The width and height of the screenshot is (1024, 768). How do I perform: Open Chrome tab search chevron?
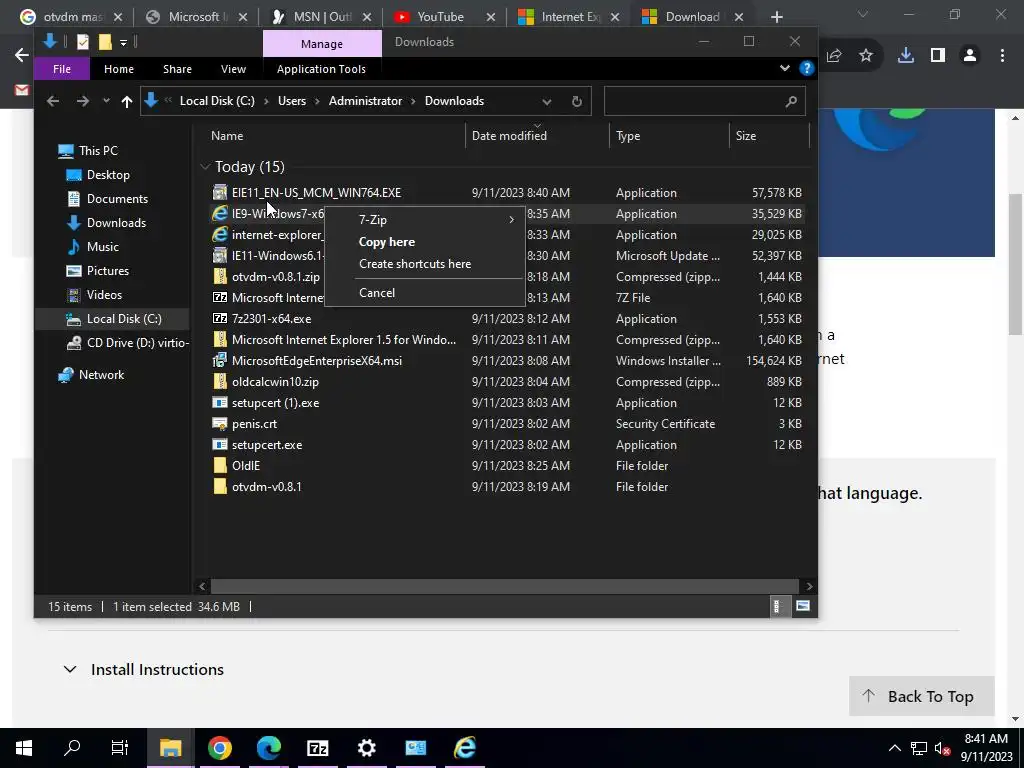tap(863, 14)
